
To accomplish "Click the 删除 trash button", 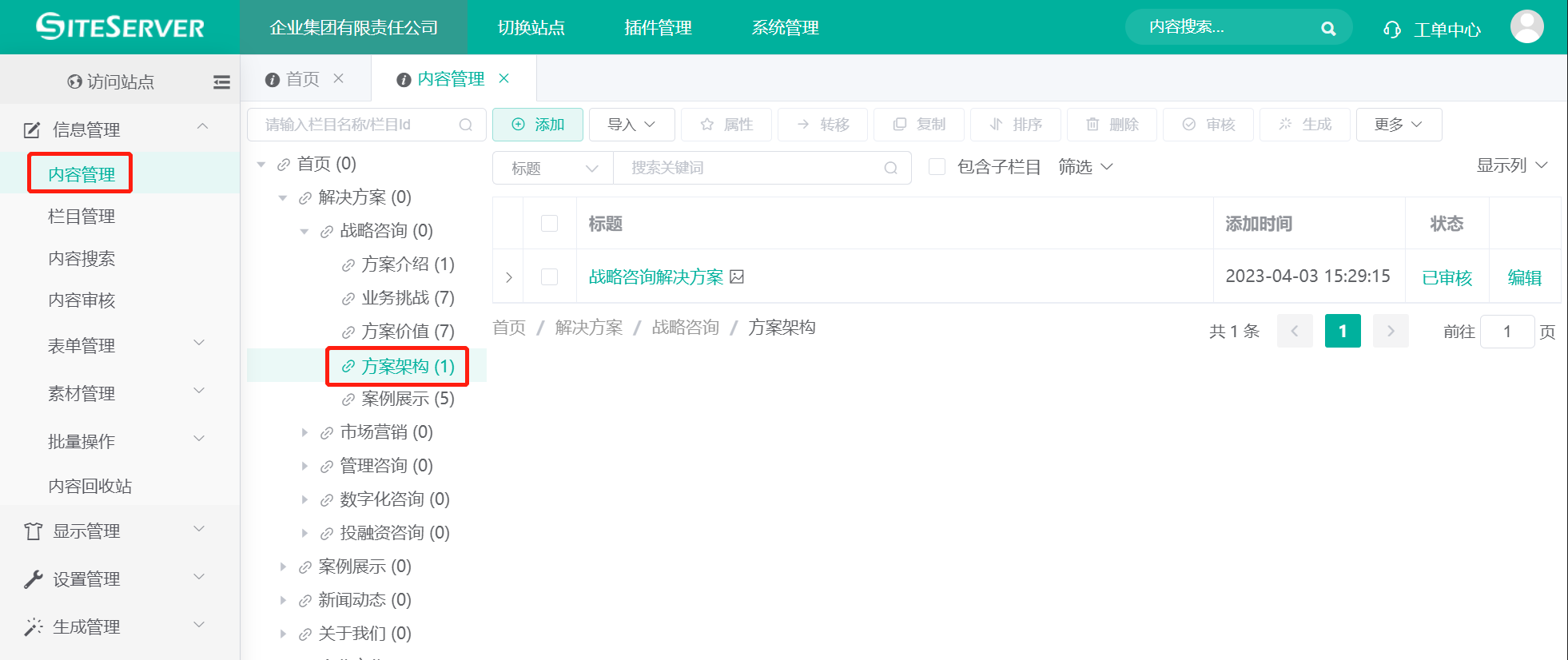I will (x=1112, y=125).
